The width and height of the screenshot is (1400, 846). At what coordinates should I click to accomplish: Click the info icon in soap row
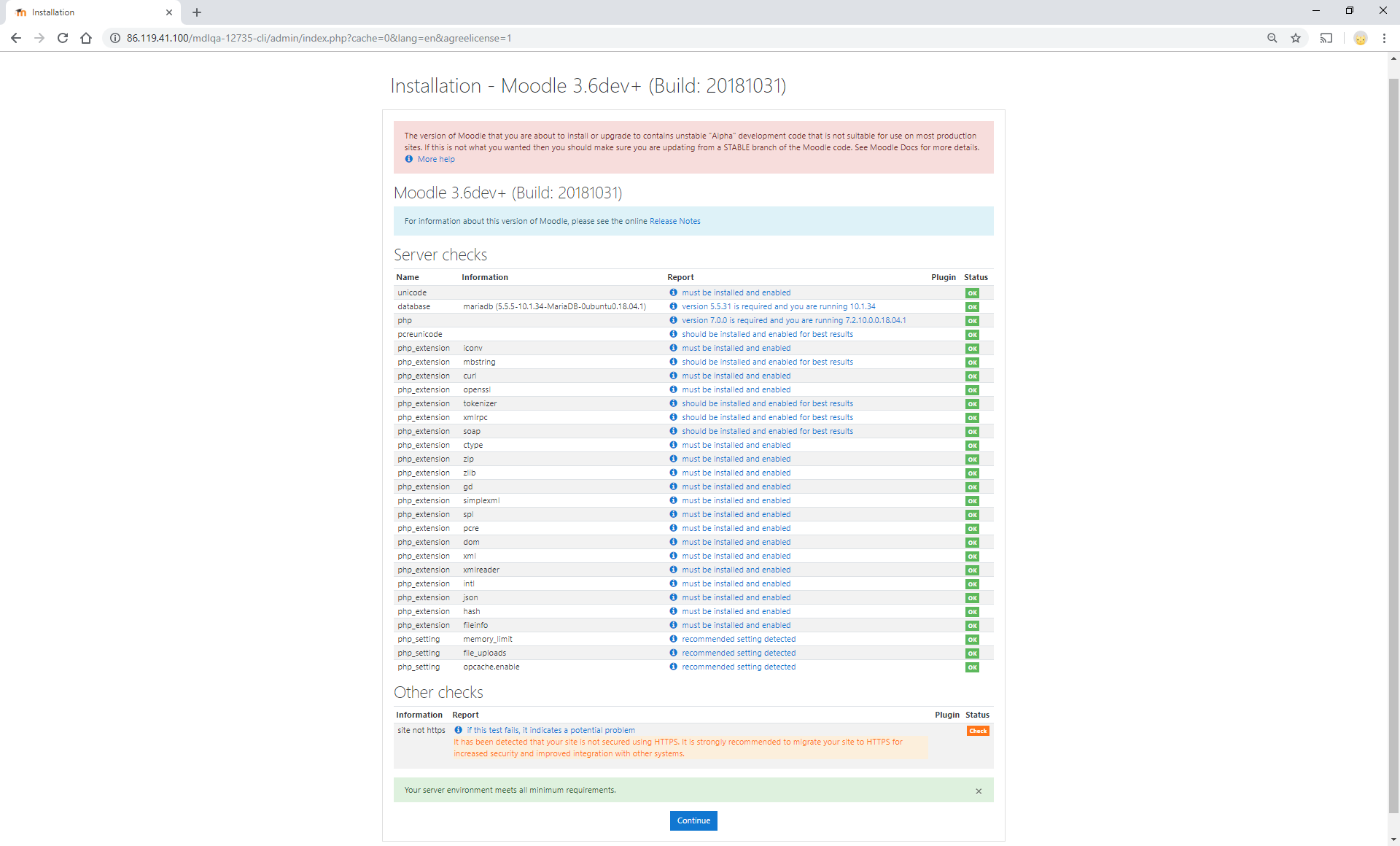(674, 431)
